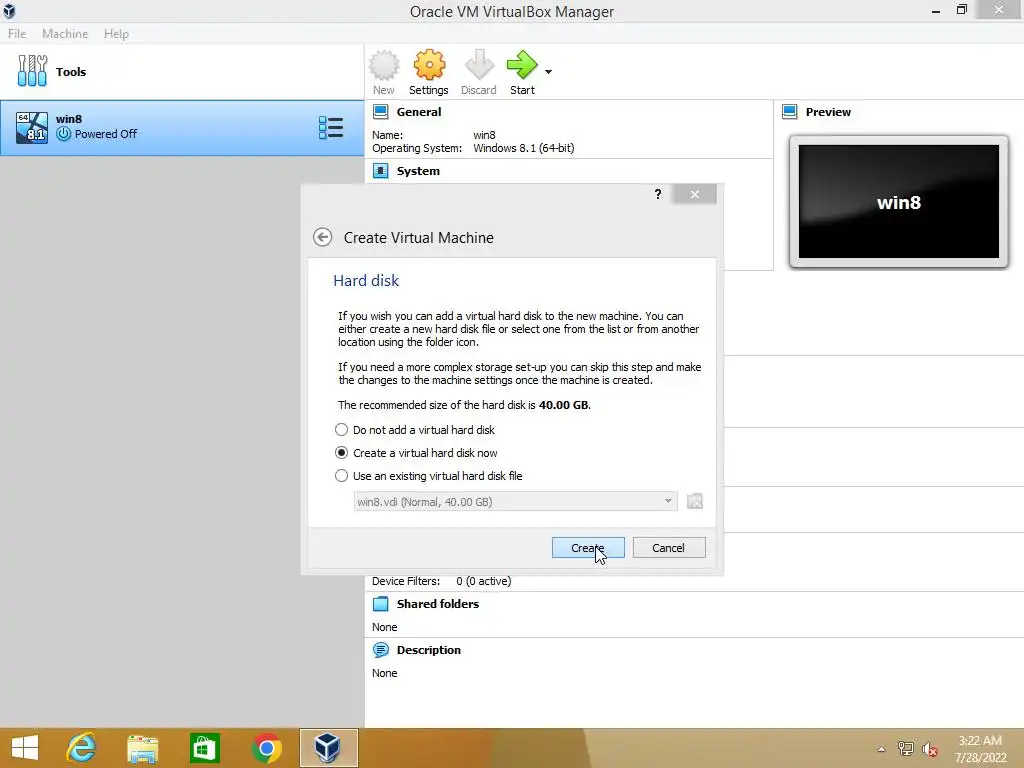This screenshot has height=768, width=1024.
Task: Show hidden tray icons arrow
Action: pos(881,749)
